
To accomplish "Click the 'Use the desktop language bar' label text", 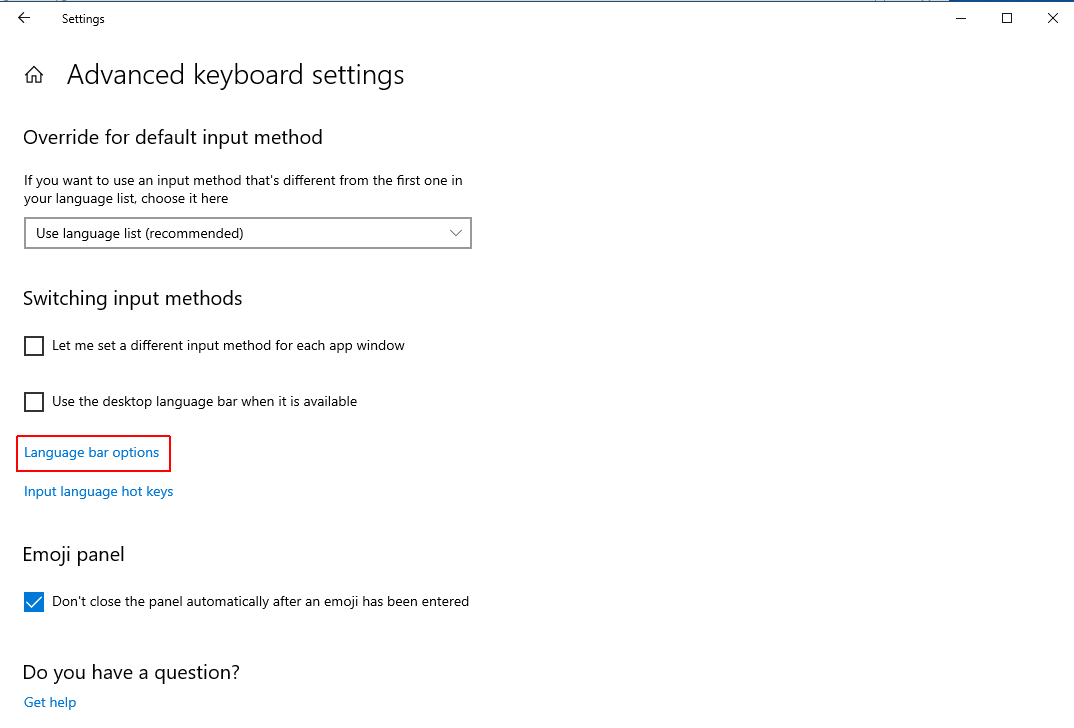I will (x=204, y=401).
